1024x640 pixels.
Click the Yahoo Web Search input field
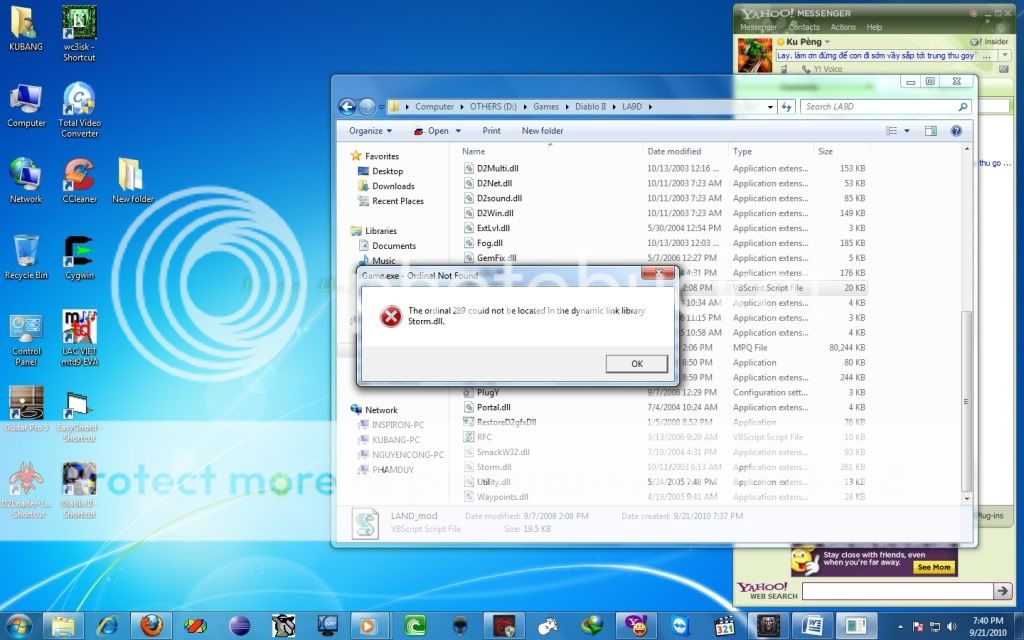point(897,591)
